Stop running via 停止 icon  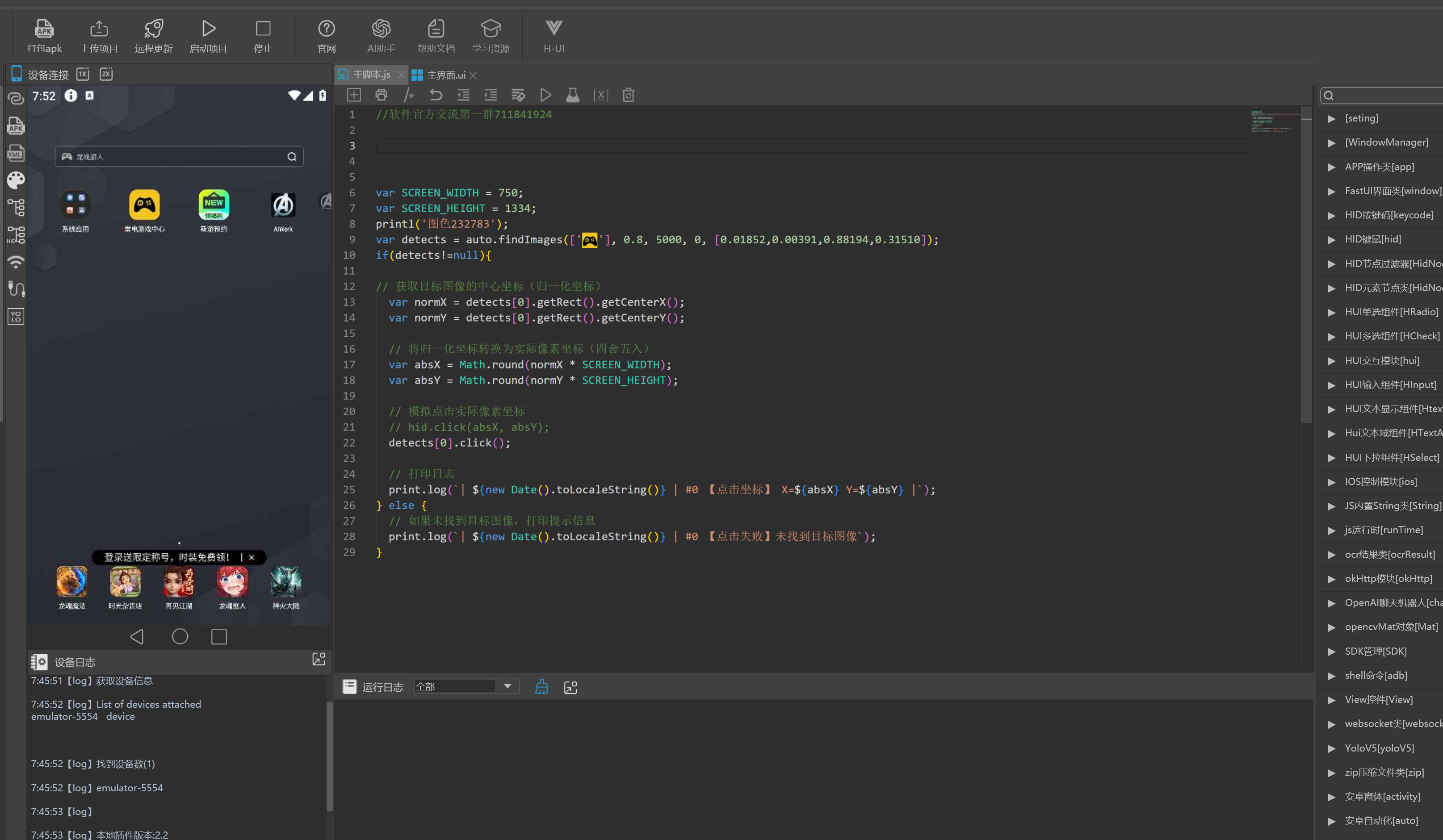(x=263, y=28)
